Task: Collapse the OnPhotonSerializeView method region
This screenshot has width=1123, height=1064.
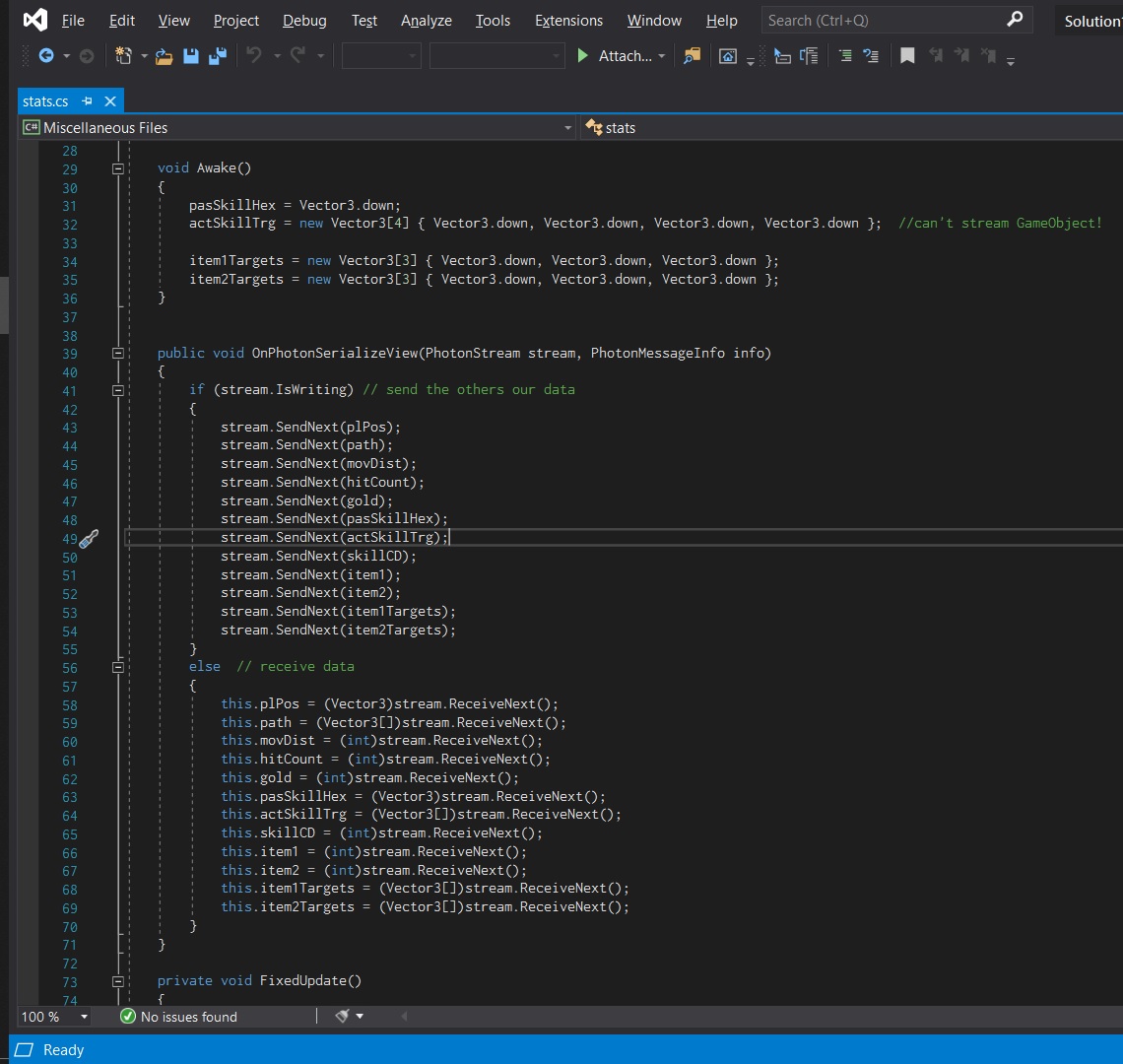Action: pos(118,354)
